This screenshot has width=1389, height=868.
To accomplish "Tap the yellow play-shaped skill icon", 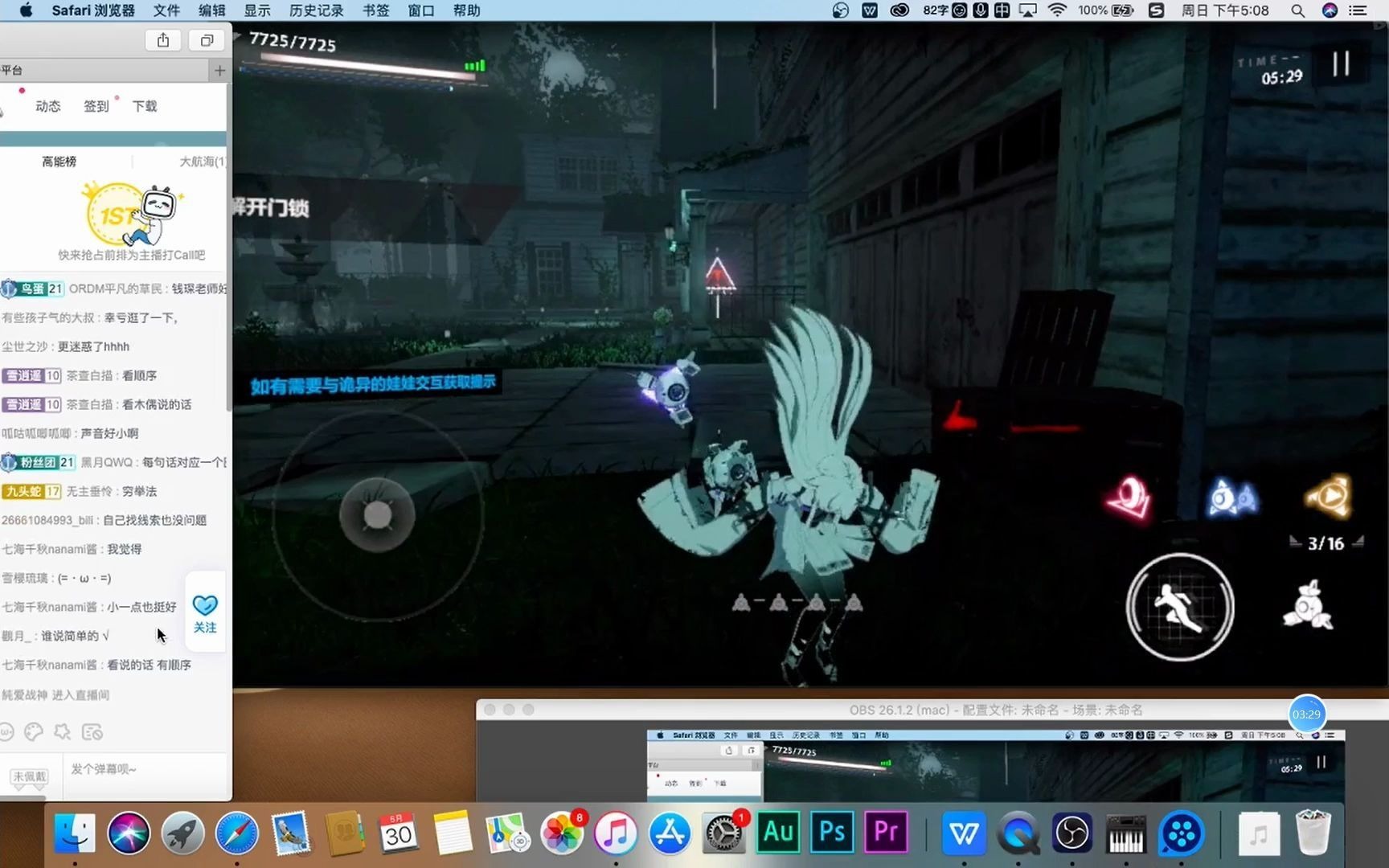I will (x=1328, y=495).
